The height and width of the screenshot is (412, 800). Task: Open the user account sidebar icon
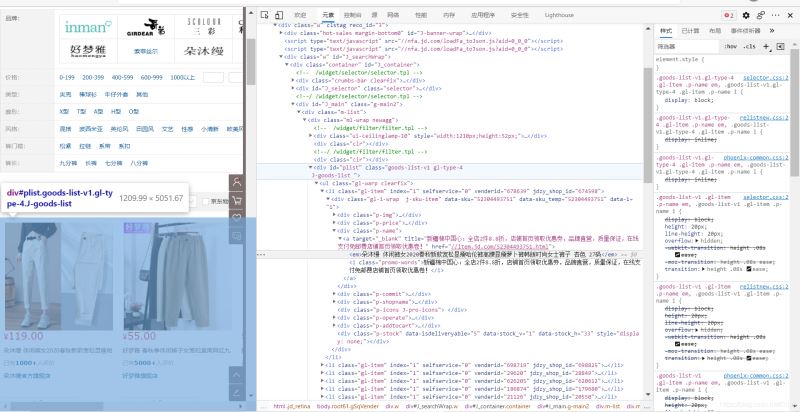tap(237, 182)
